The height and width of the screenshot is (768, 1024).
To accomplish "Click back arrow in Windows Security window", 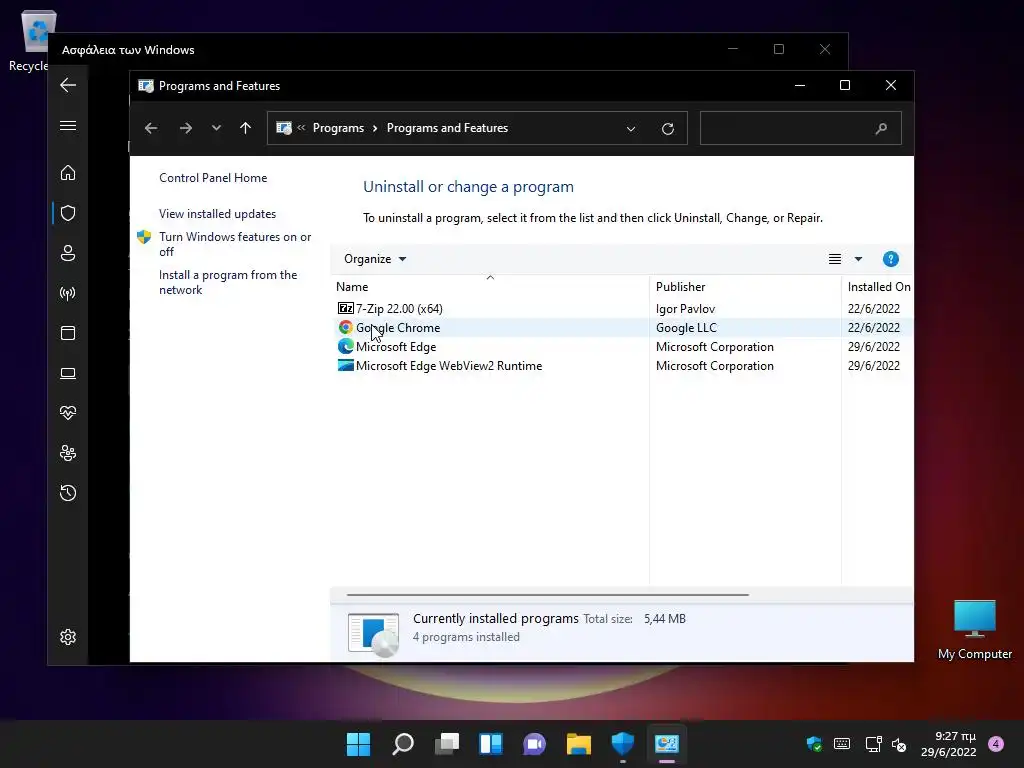I will [68, 85].
